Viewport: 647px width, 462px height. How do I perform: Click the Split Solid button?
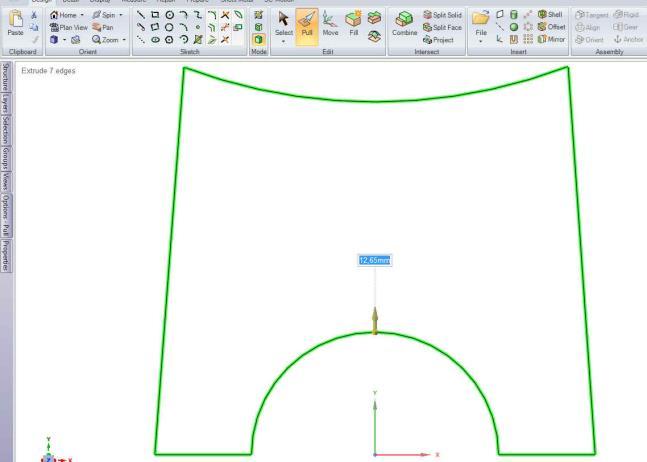(442, 15)
